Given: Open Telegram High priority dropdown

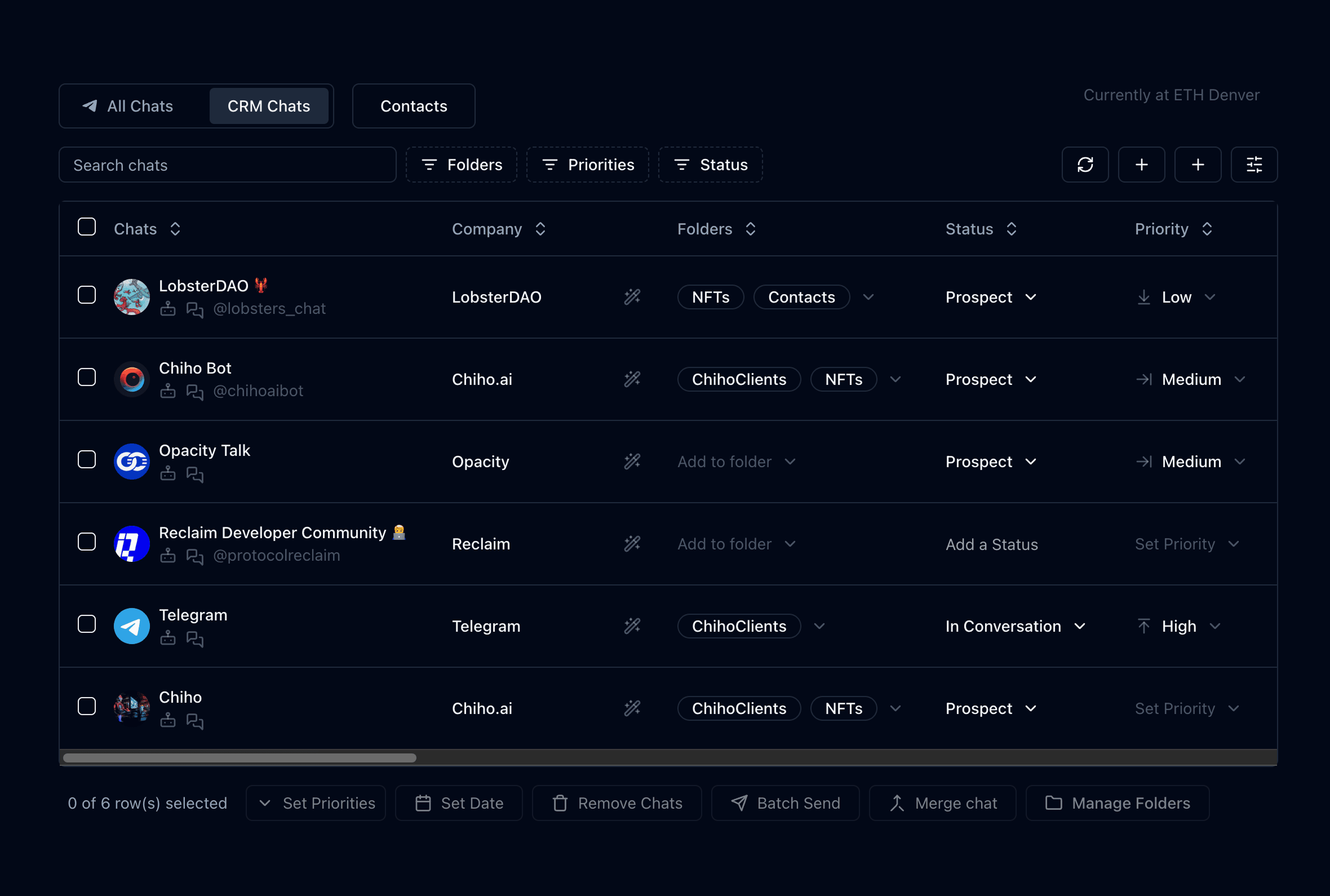Looking at the screenshot, I should 1178,626.
